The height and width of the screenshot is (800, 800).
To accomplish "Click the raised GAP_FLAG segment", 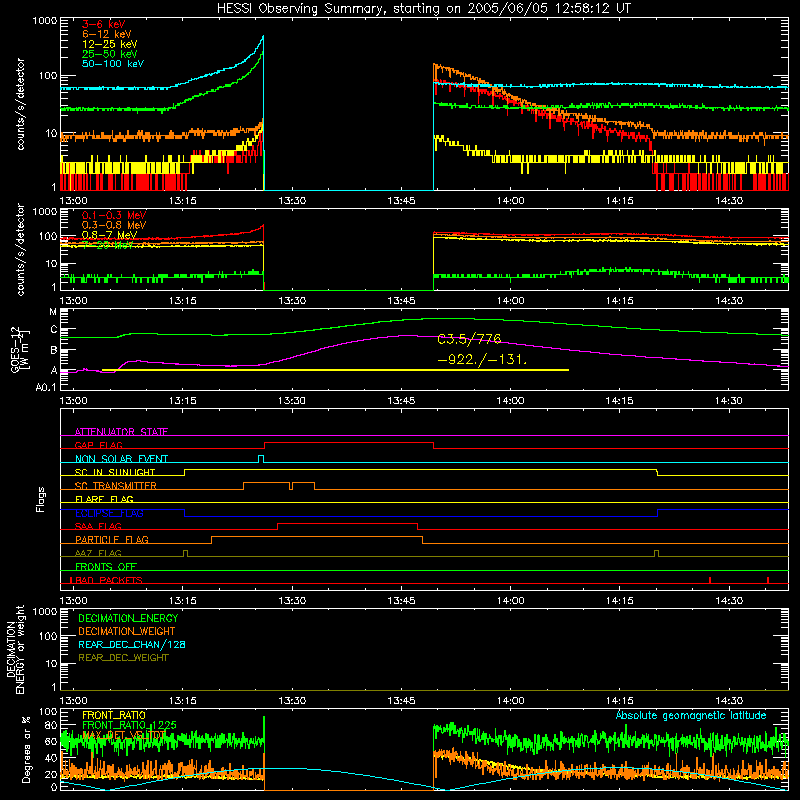I will point(349,443).
